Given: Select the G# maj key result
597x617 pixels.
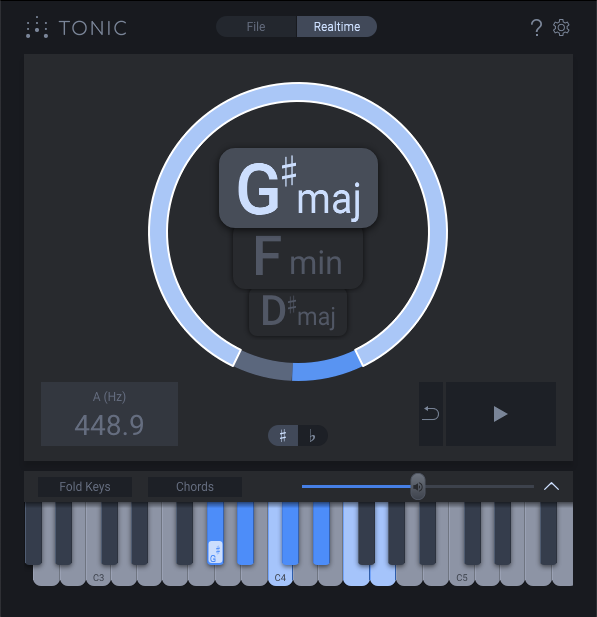Looking at the screenshot, I should click(x=298, y=188).
